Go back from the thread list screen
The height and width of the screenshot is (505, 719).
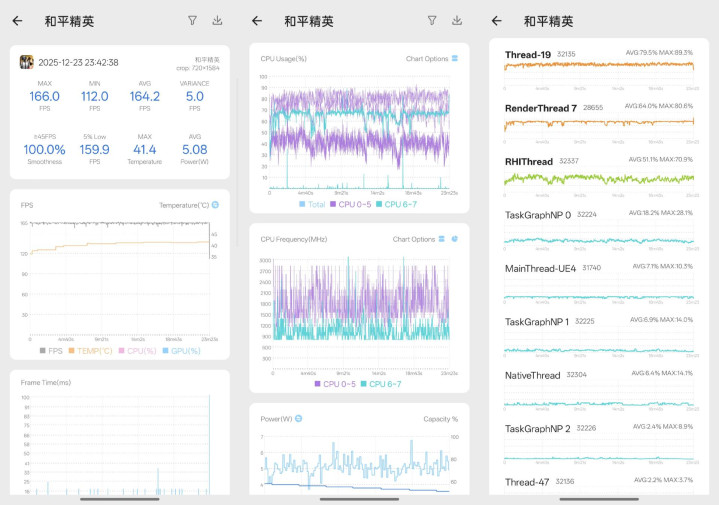point(496,20)
